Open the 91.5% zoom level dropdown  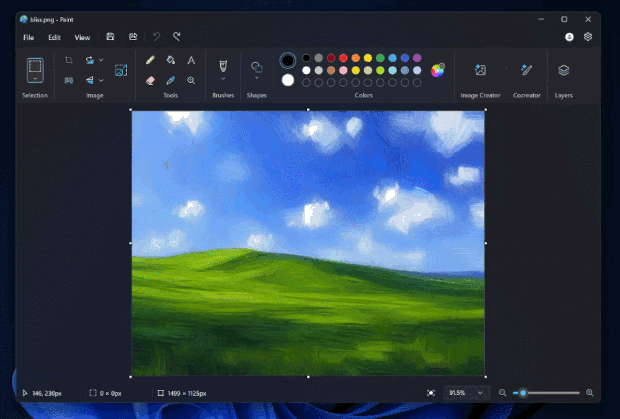467,393
